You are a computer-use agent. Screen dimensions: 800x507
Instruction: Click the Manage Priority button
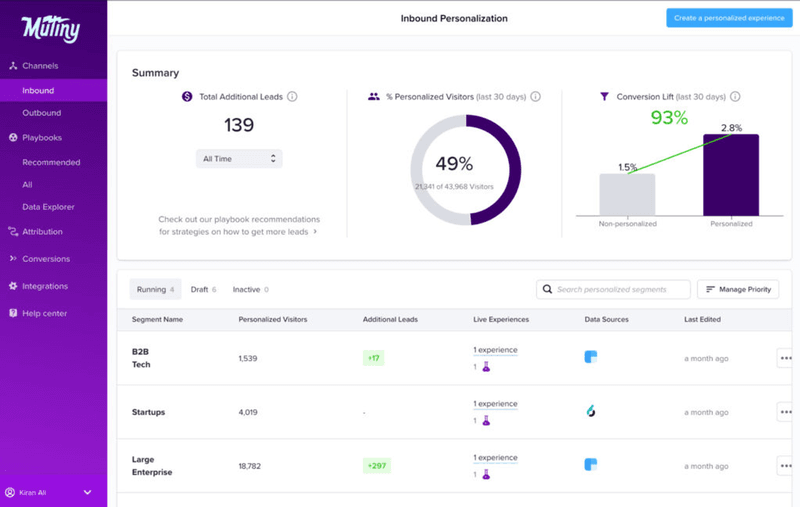[x=738, y=289]
